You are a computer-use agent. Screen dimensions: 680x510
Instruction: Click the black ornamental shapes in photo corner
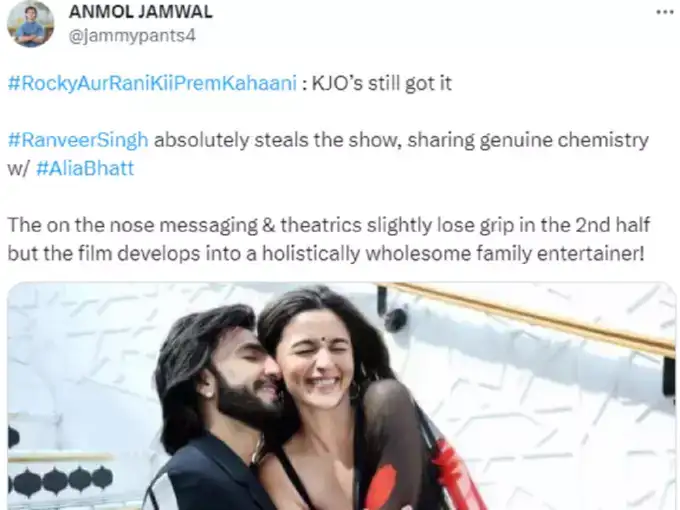pyautogui.click(x=61, y=481)
